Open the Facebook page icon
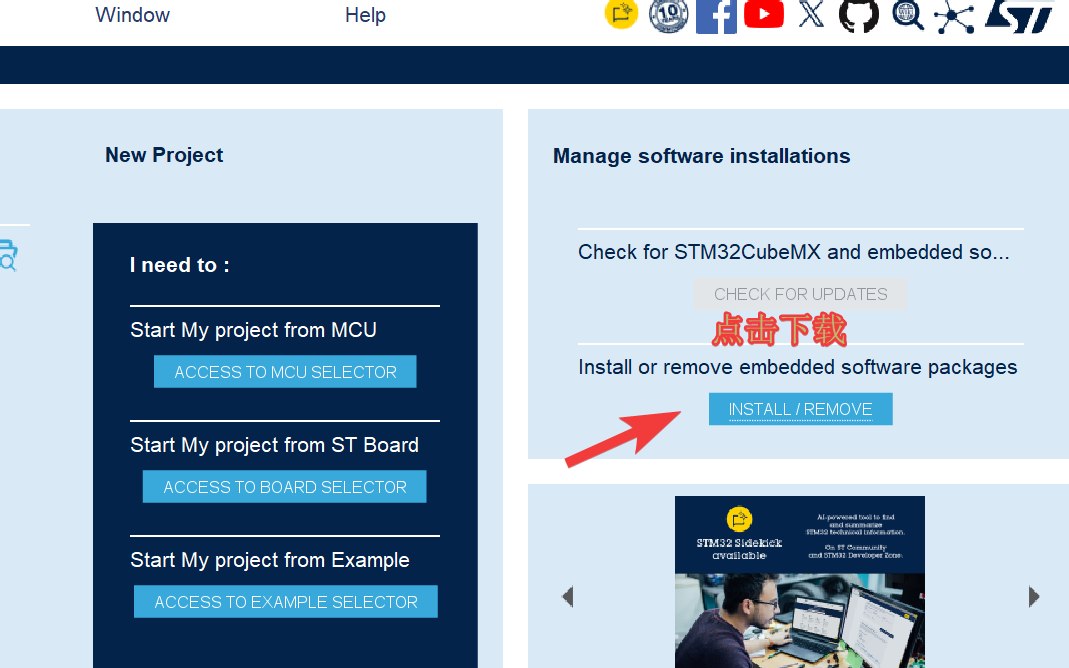The image size is (1069, 668). point(716,16)
